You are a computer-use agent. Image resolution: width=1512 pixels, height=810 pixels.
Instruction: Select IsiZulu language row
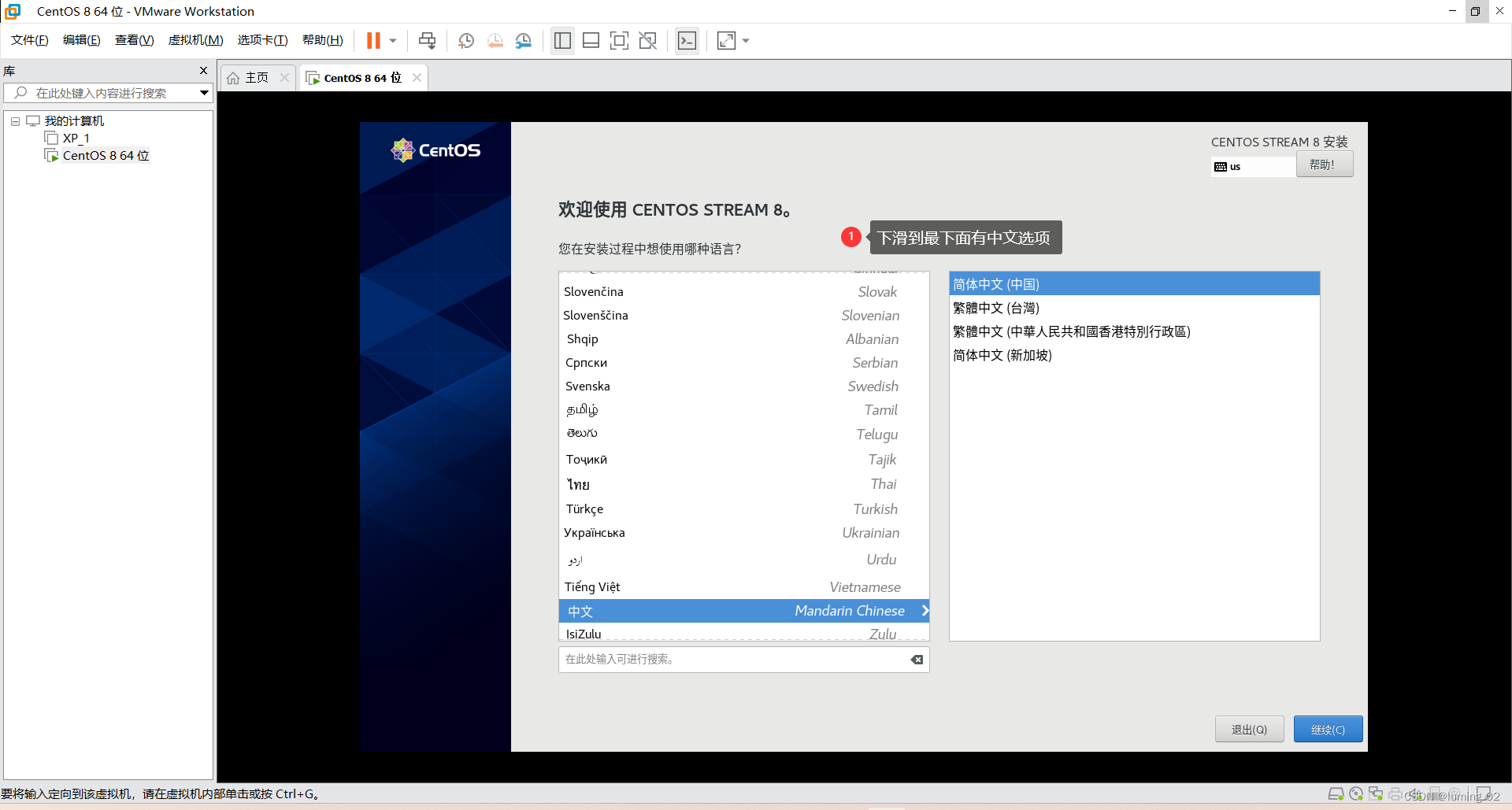click(x=743, y=633)
